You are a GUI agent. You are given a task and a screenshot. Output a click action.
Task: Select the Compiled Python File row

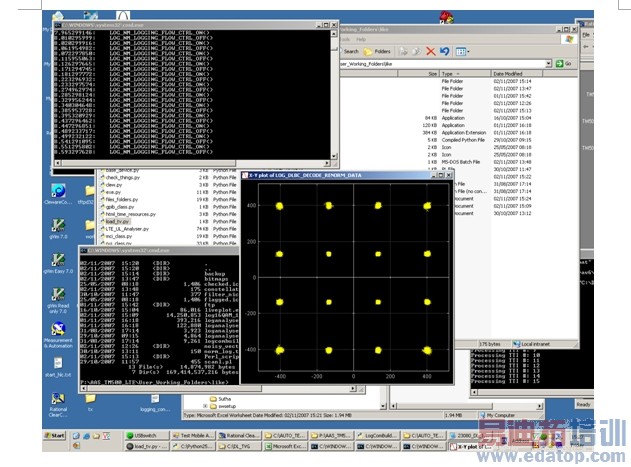463,140
